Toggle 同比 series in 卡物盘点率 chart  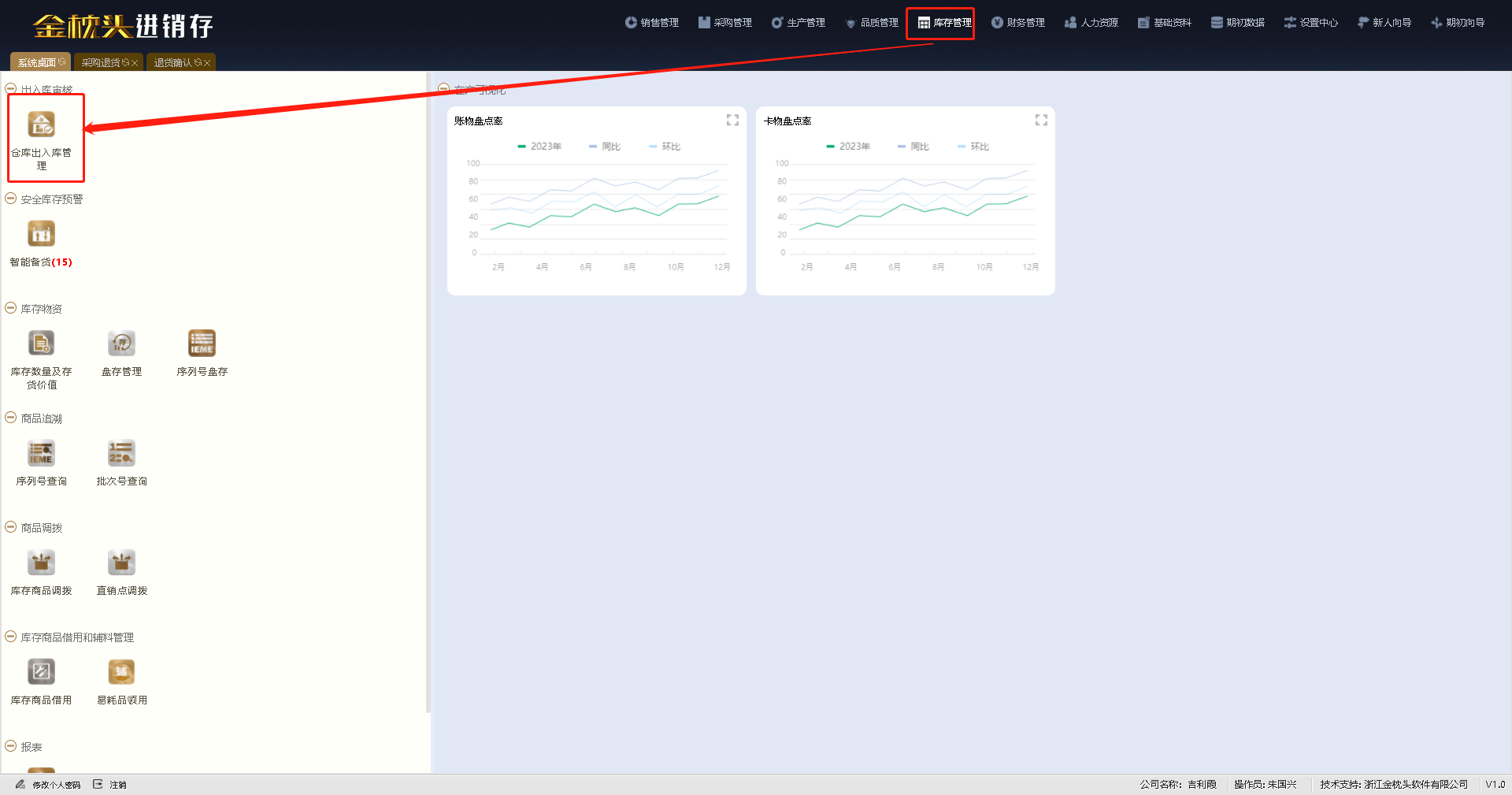tap(913, 147)
